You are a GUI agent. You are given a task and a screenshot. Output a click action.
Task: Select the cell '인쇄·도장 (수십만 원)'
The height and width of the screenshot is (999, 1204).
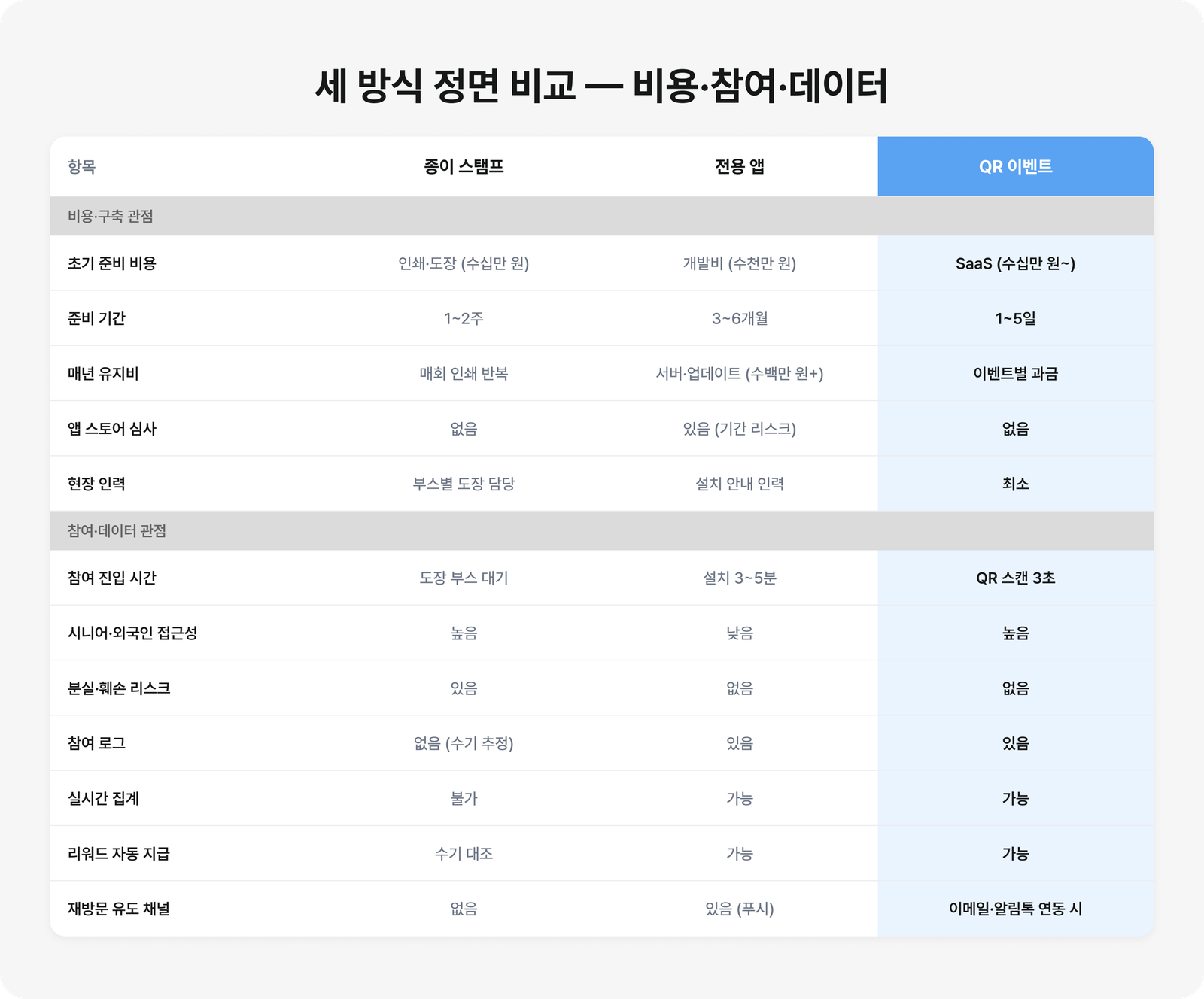pos(464,263)
